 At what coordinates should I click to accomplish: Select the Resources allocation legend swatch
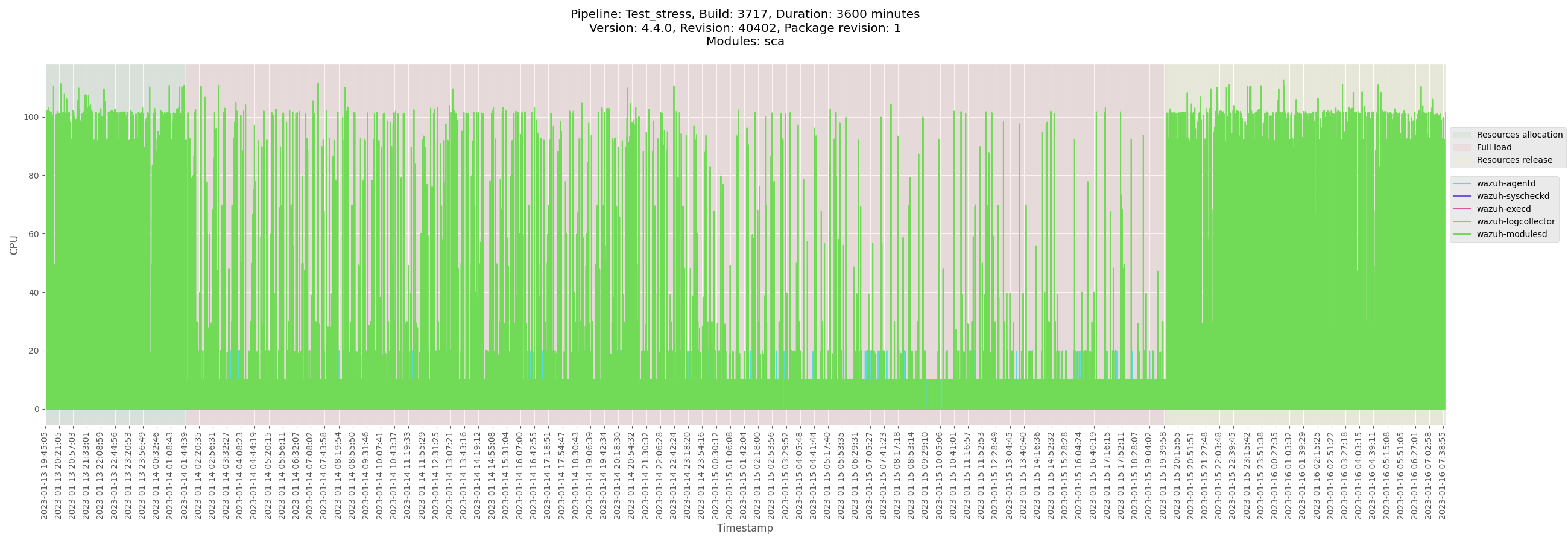point(1461,135)
